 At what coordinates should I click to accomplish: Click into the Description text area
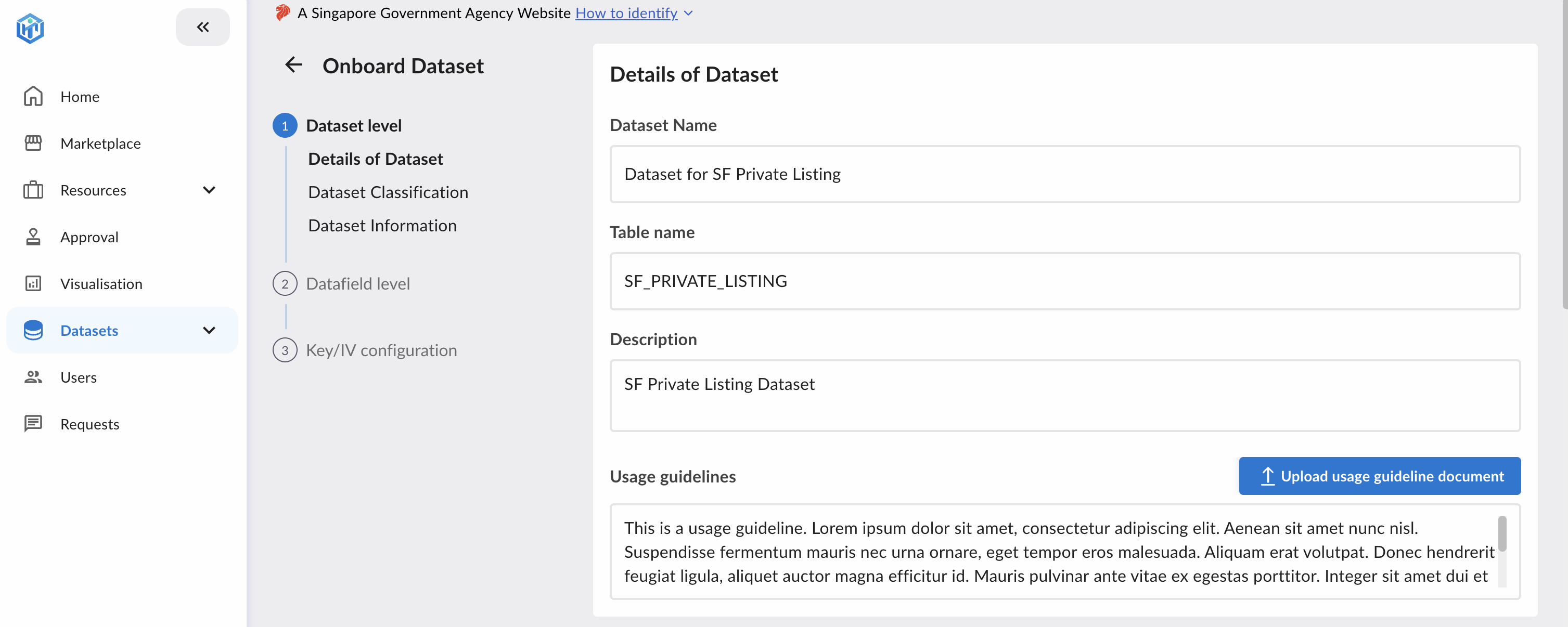pyautogui.click(x=1064, y=395)
